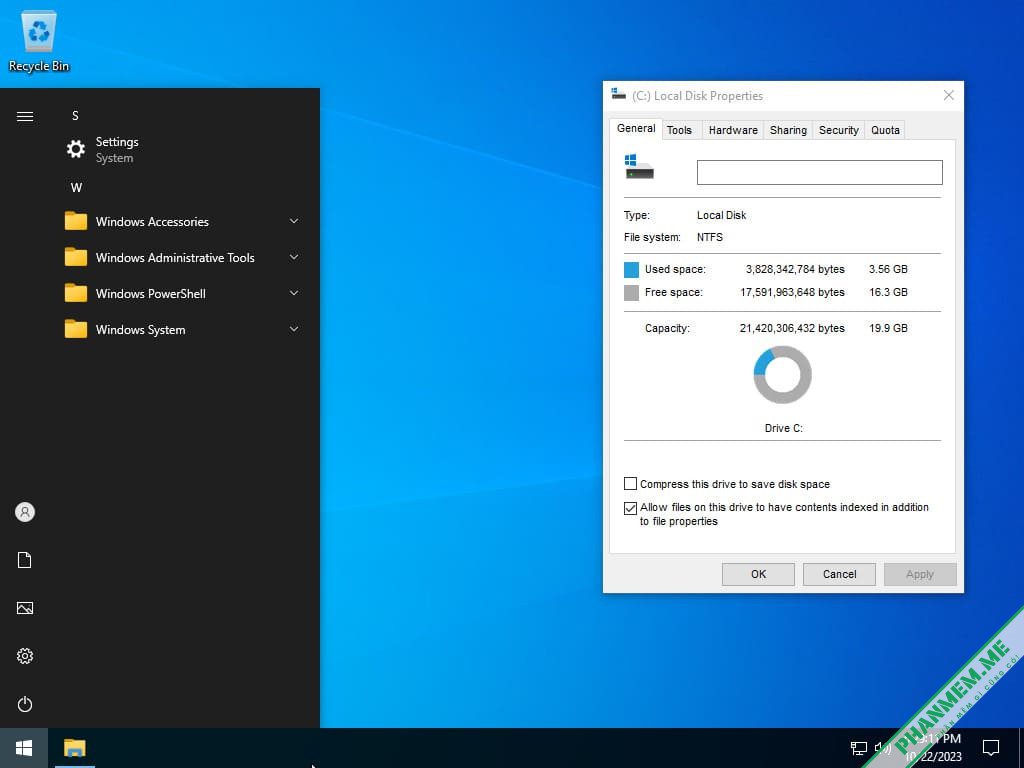1024x768 pixels.
Task: Click the Local Disk type value
Action: pyautogui.click(x=721, y=215)
